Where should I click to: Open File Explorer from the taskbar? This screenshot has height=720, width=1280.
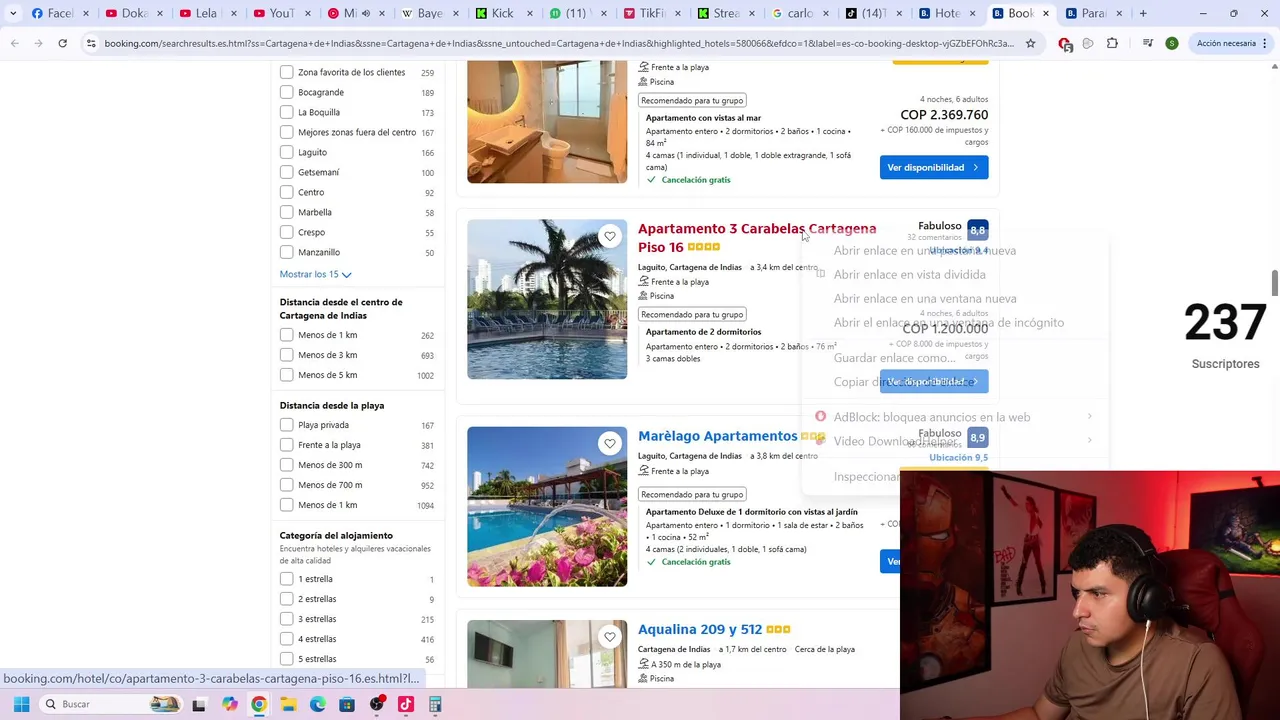(288, 704)
